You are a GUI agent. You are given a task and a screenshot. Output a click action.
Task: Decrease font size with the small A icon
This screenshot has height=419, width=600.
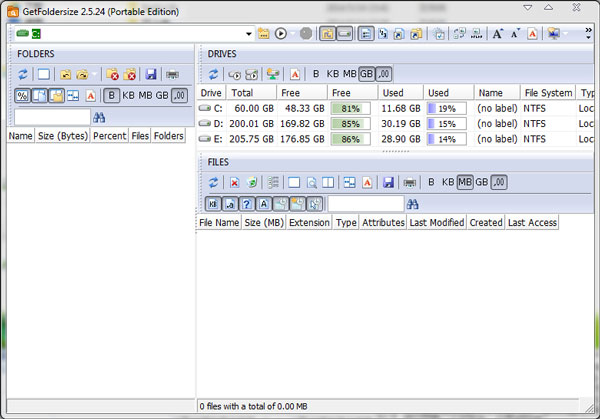click(515, 34)
